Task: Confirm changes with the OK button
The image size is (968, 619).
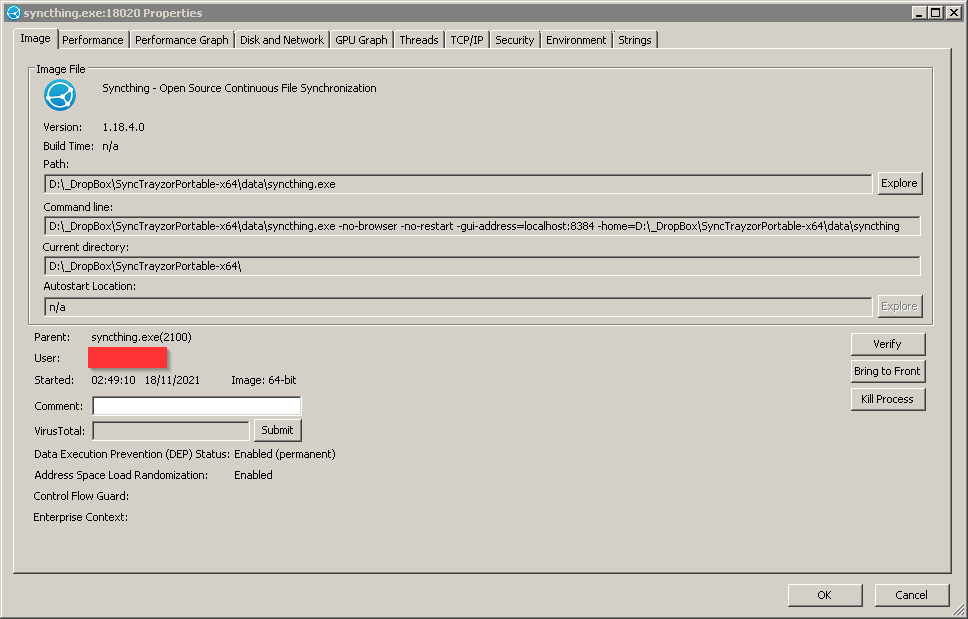Action: coord(824,594)
